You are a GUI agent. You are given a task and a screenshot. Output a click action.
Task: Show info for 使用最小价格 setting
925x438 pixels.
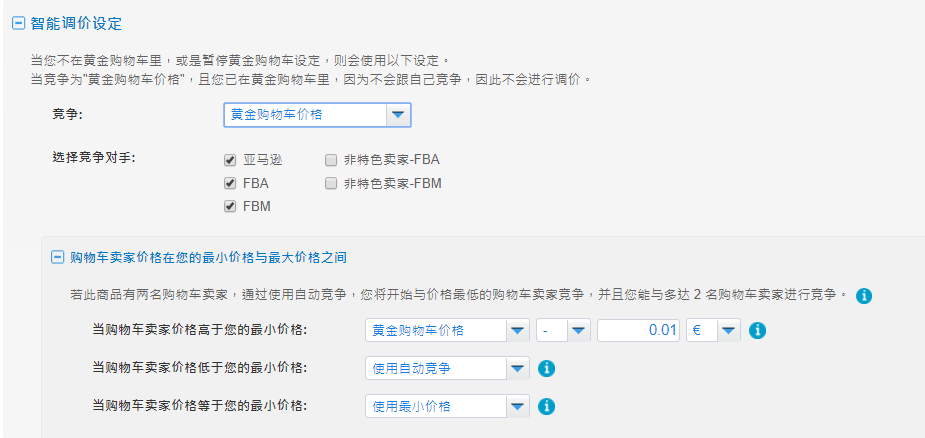click(546, 406)
